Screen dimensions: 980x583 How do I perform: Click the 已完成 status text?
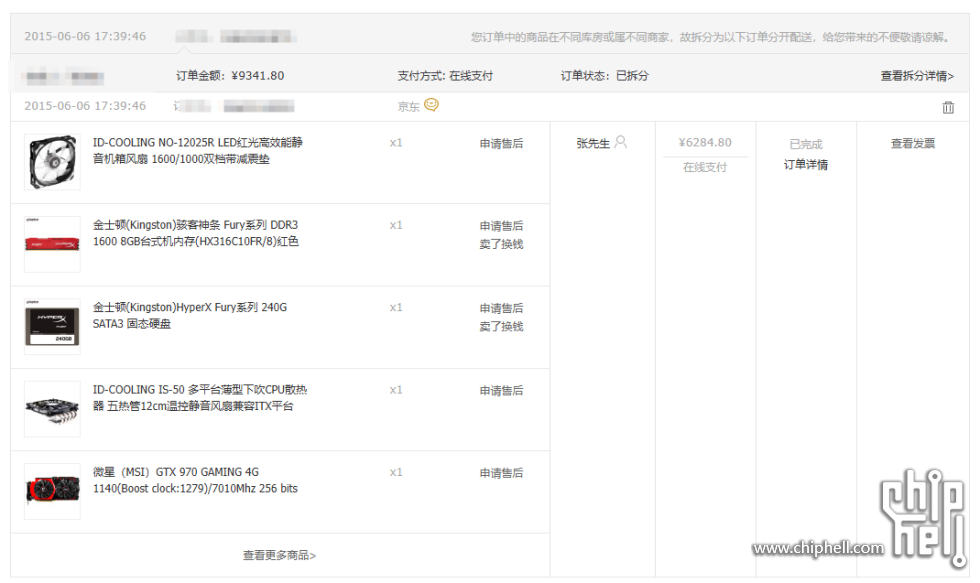pos(806,144)
